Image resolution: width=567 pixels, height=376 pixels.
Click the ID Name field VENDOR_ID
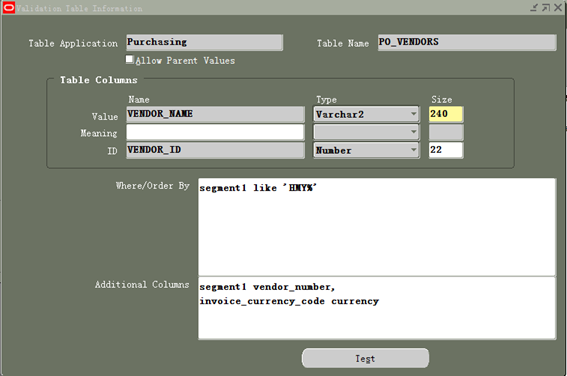(215, 150)
